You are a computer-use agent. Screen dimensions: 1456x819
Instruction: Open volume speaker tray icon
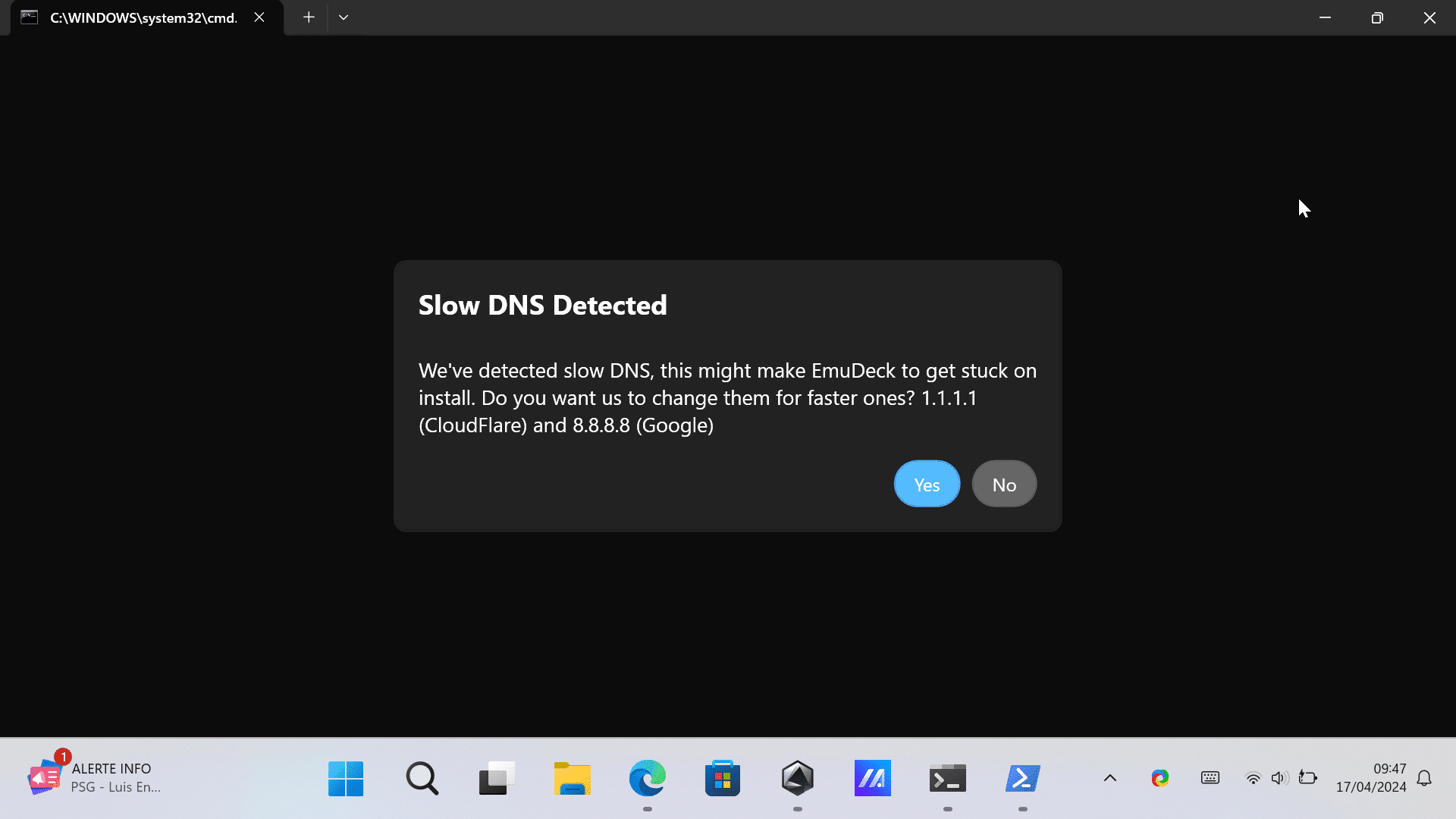tap(1279, 778)
